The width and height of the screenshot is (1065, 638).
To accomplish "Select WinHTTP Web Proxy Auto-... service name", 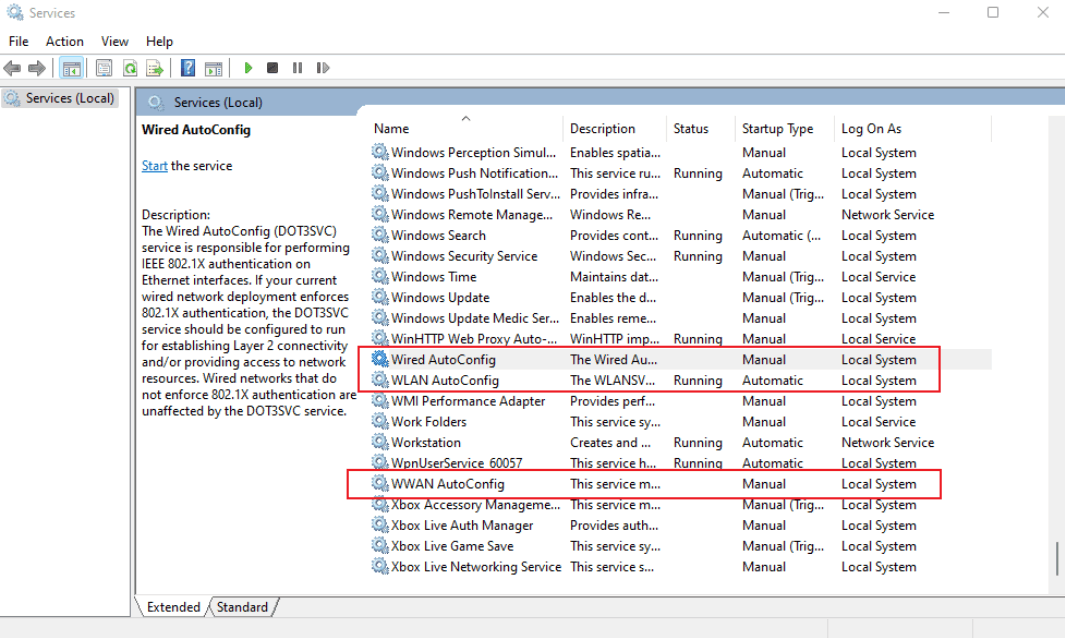I will (474, 339).
